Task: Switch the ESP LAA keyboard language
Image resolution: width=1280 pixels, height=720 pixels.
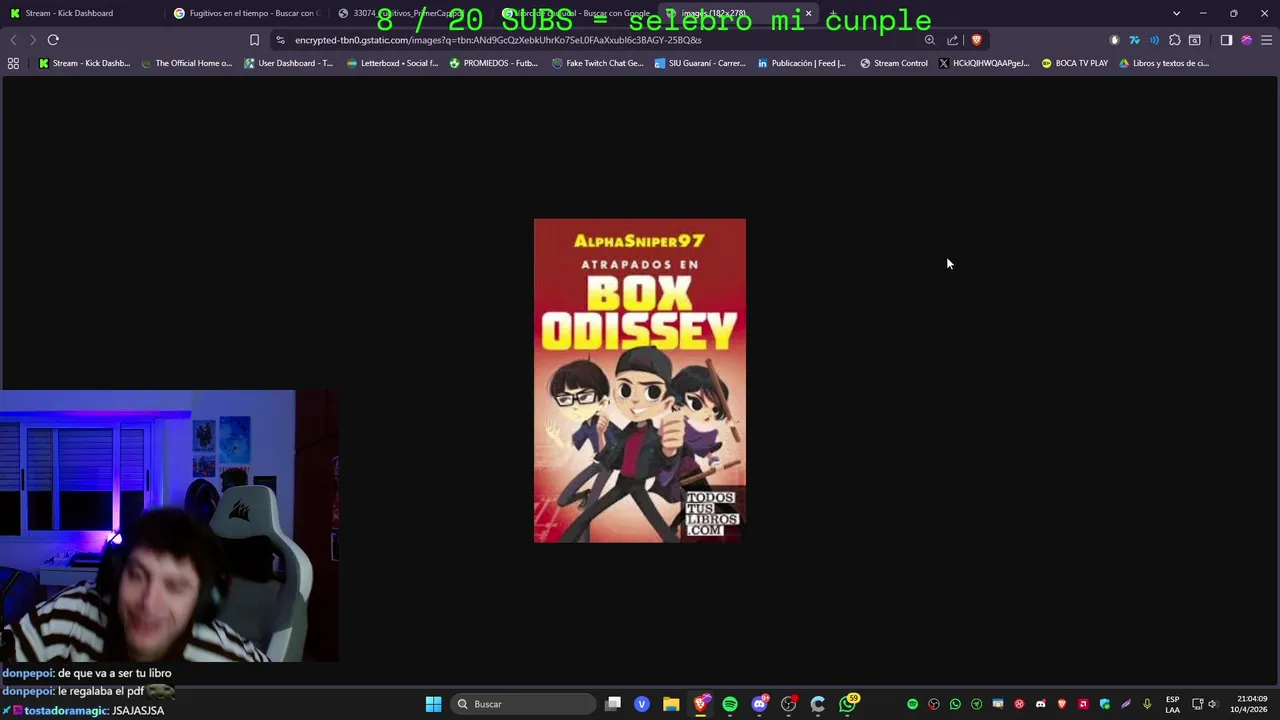Action: coord(1172,704)
